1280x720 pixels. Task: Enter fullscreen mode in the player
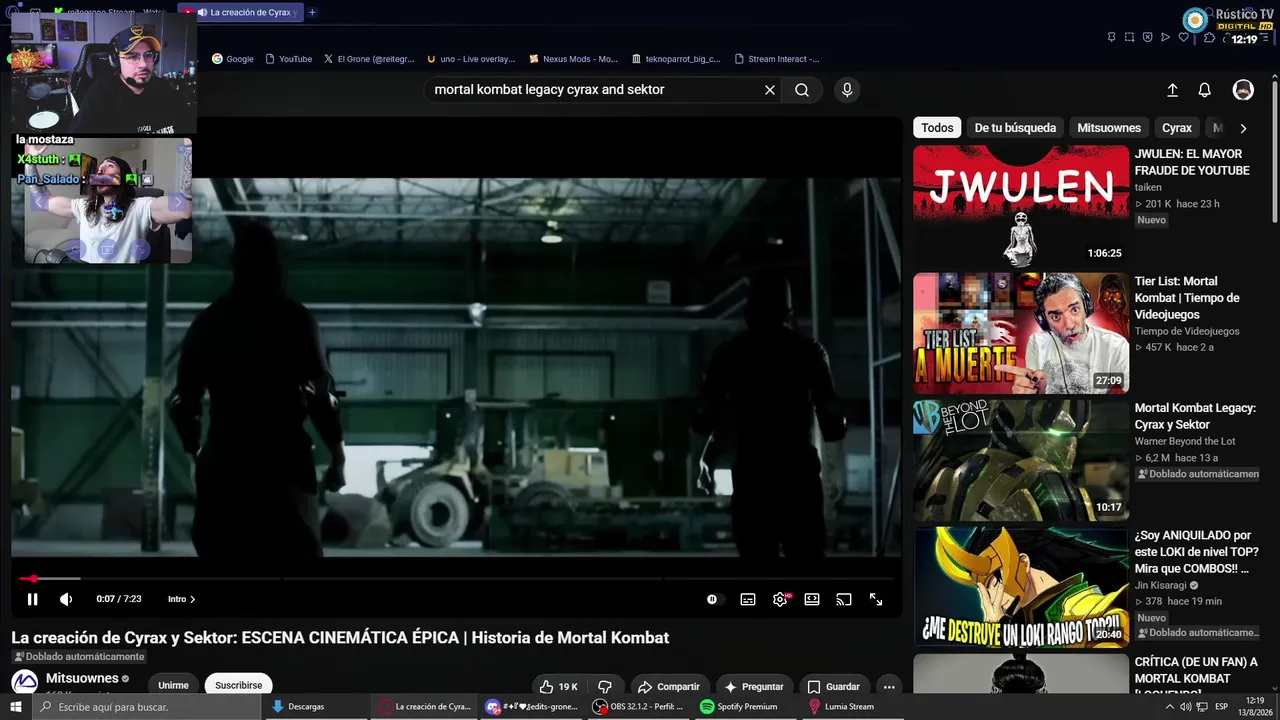876,599
